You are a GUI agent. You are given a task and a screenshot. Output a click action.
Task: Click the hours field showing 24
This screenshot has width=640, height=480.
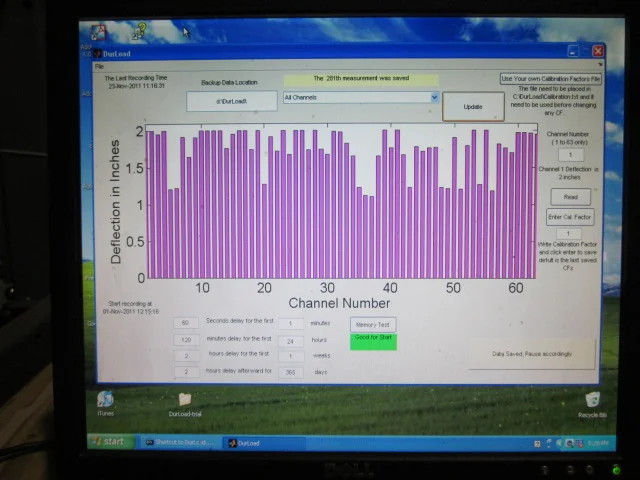291,341
